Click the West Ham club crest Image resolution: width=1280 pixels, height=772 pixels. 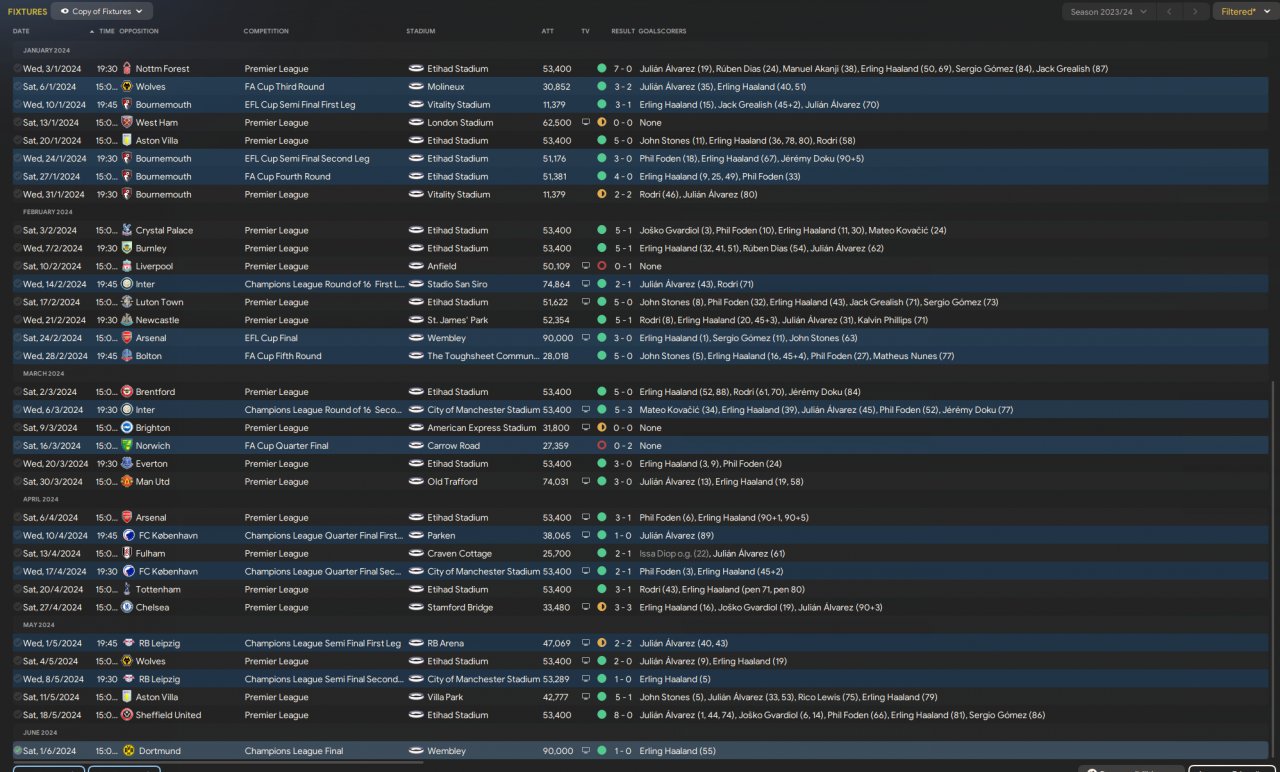click(127, 123)
